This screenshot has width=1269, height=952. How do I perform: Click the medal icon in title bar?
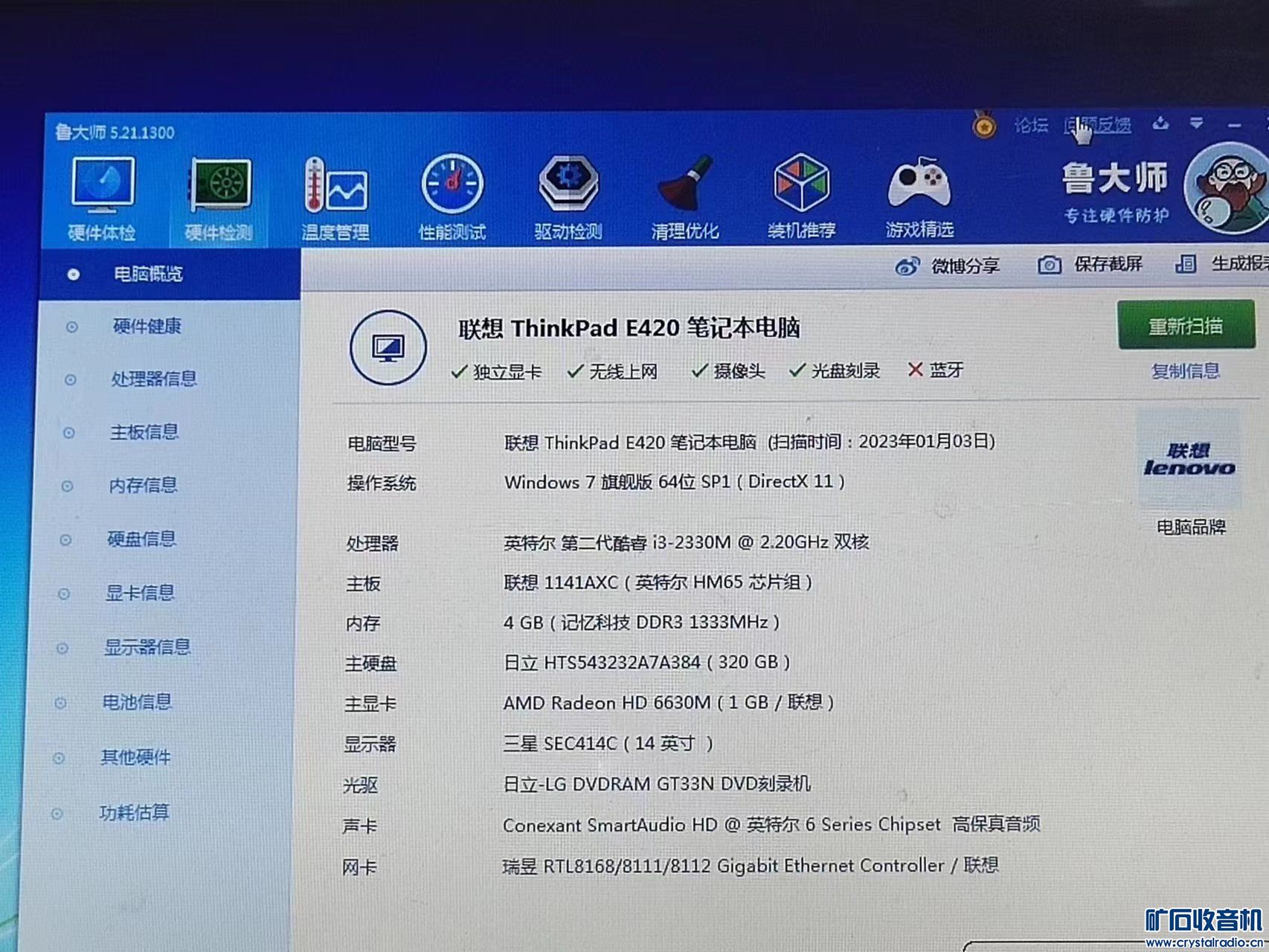pos(984,124)
